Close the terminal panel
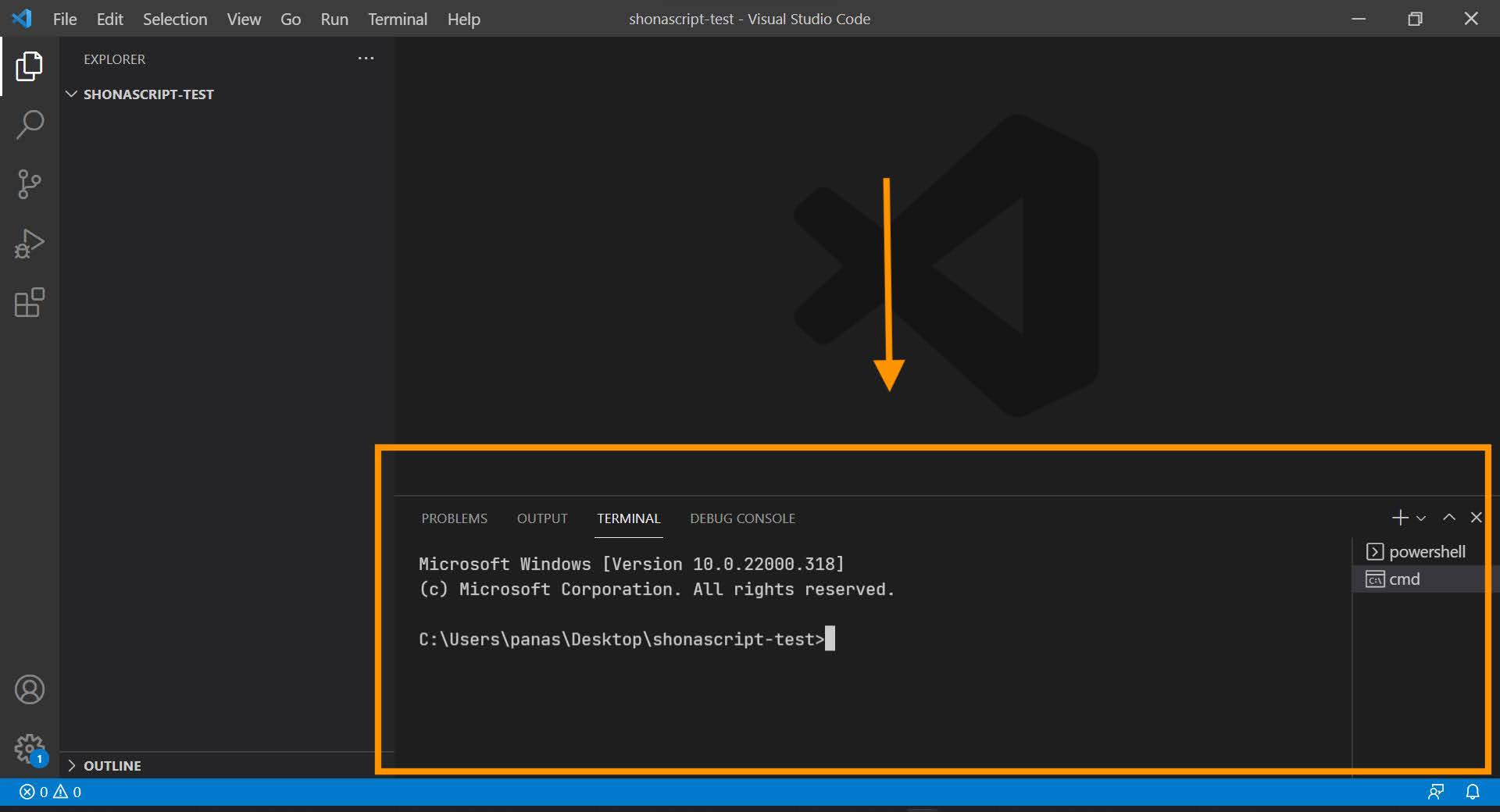Viewport: 1500px width, 812px height. coord(1476,518)
